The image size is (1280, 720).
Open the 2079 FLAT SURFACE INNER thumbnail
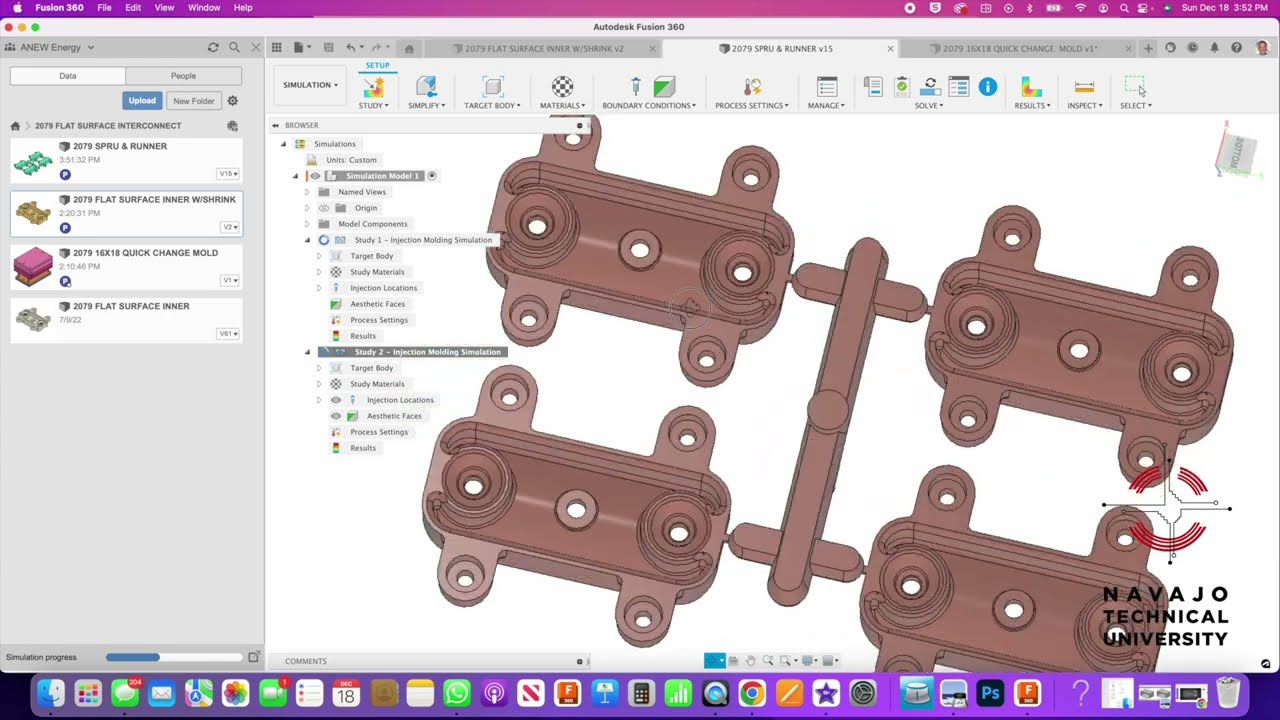tap(33, 320)
